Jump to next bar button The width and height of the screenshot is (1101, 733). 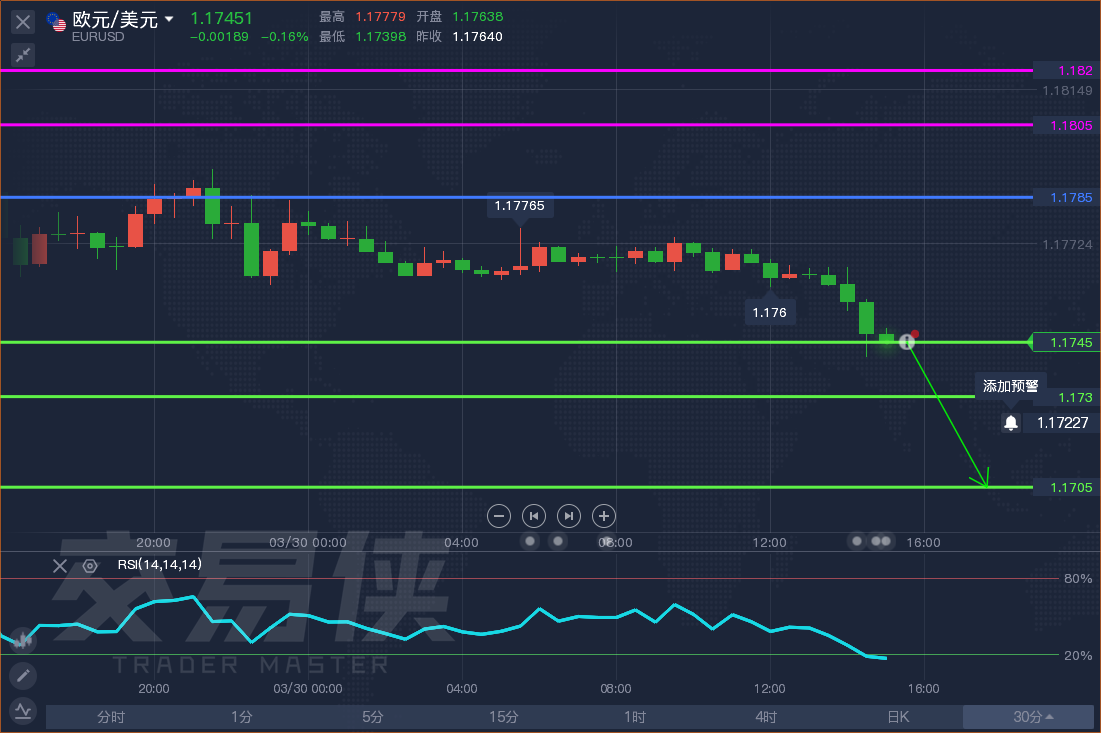pos(569,516)
